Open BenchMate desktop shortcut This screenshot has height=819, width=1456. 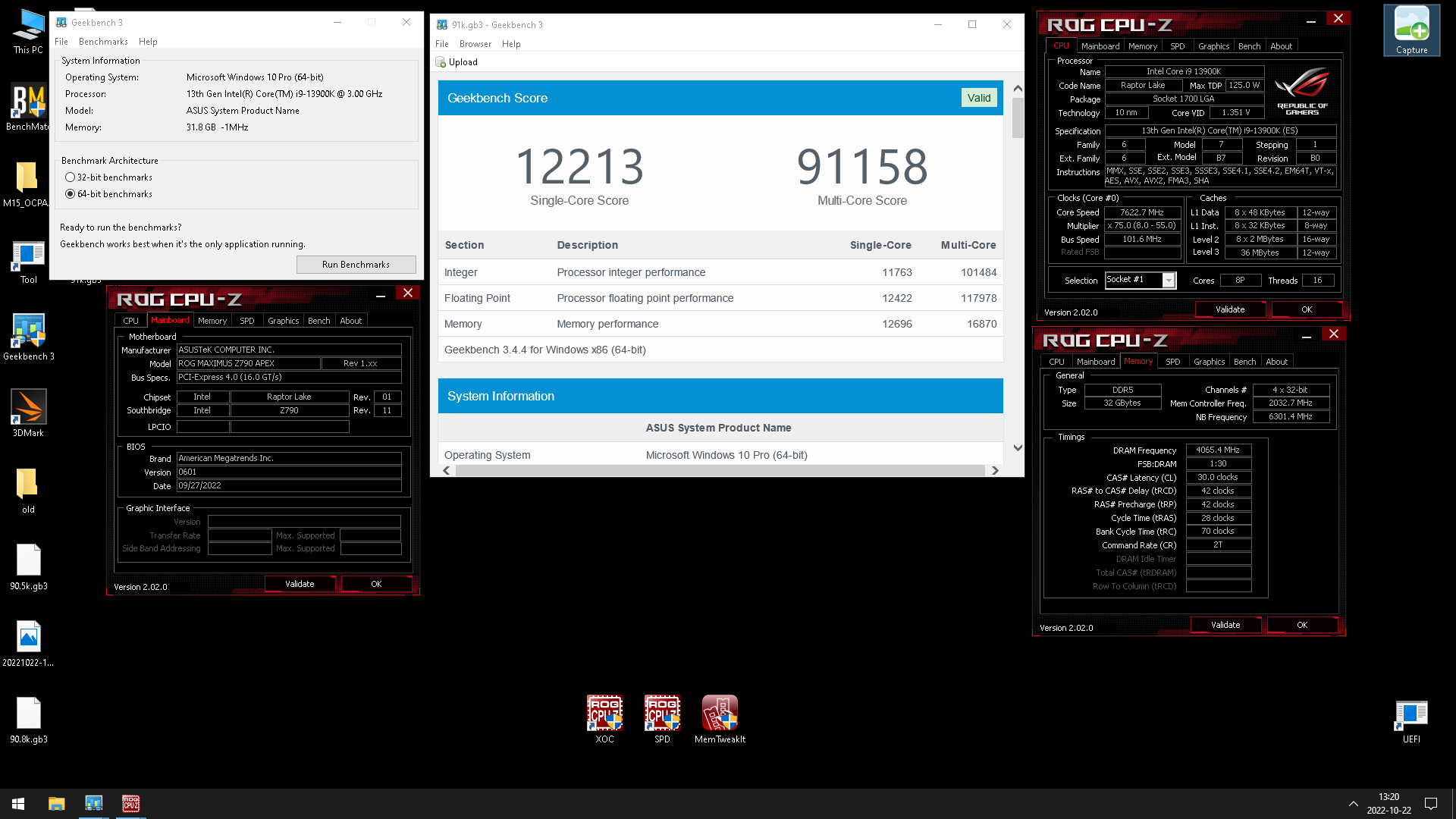(x=28, y=107)
